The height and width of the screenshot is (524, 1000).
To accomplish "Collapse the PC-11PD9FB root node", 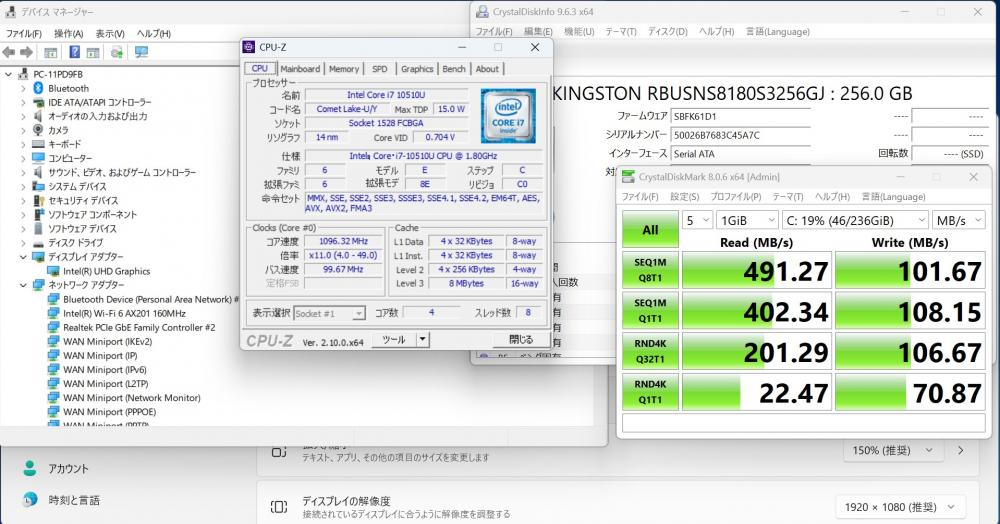I will pyautogui.click(x=8, y=74).
